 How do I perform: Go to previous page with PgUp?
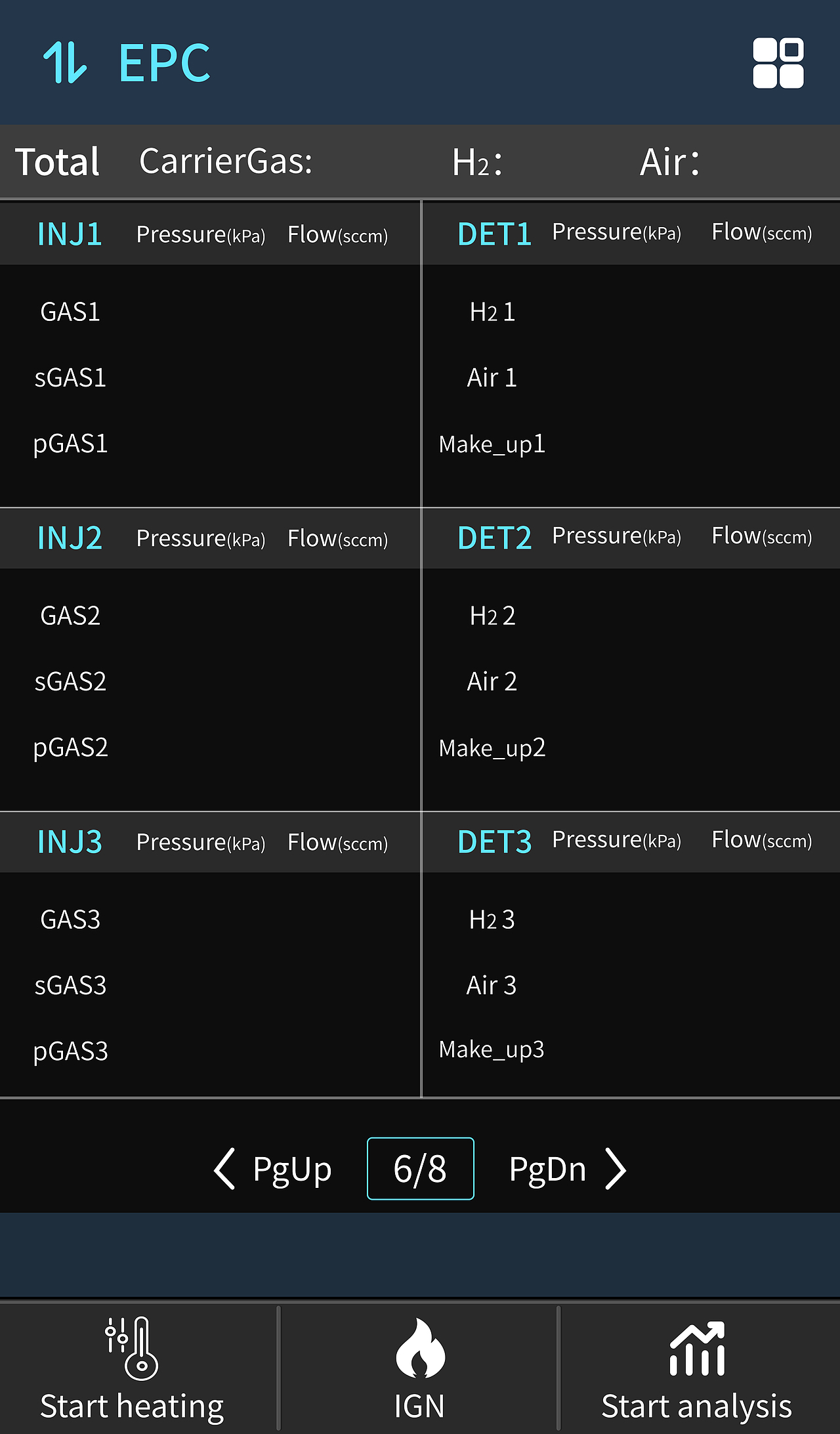click(x=292, y=1169)
